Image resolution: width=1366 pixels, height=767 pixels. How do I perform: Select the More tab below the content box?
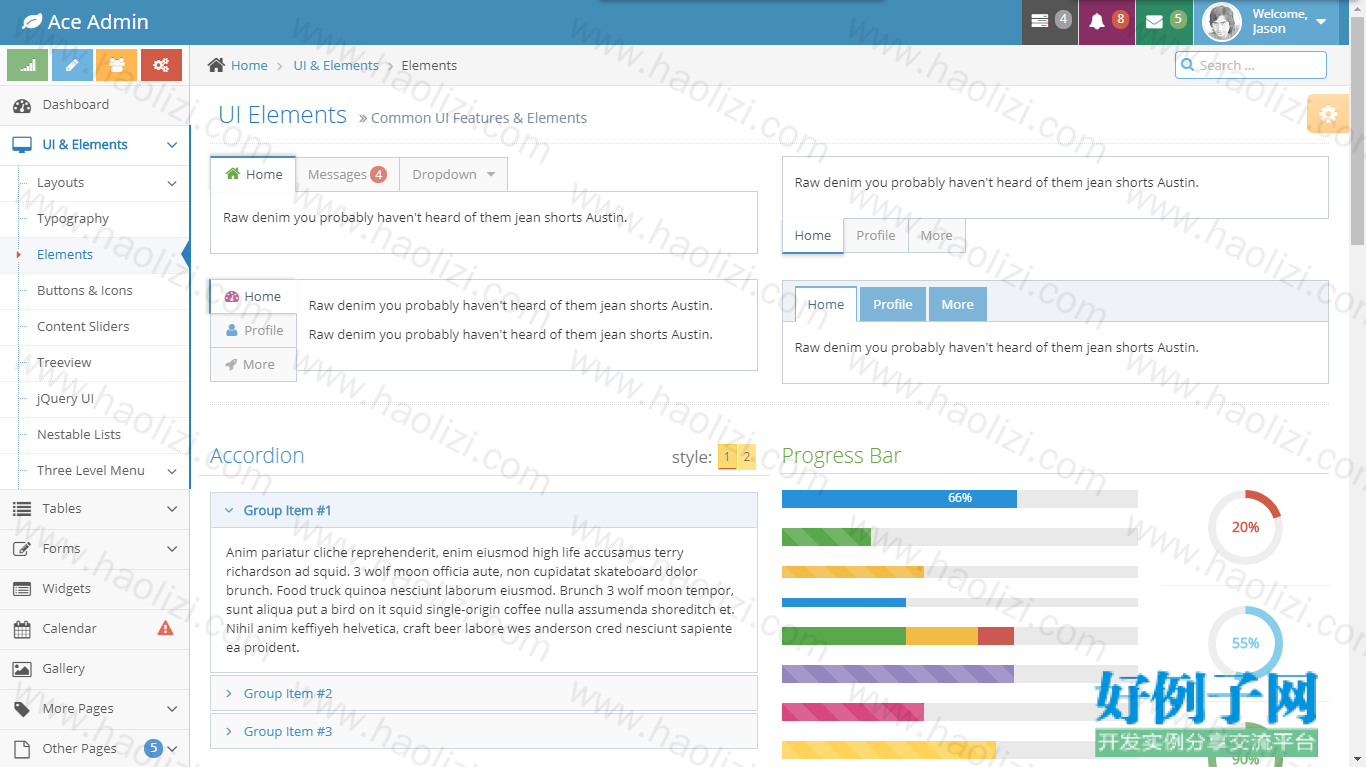(x=936, y=236)
